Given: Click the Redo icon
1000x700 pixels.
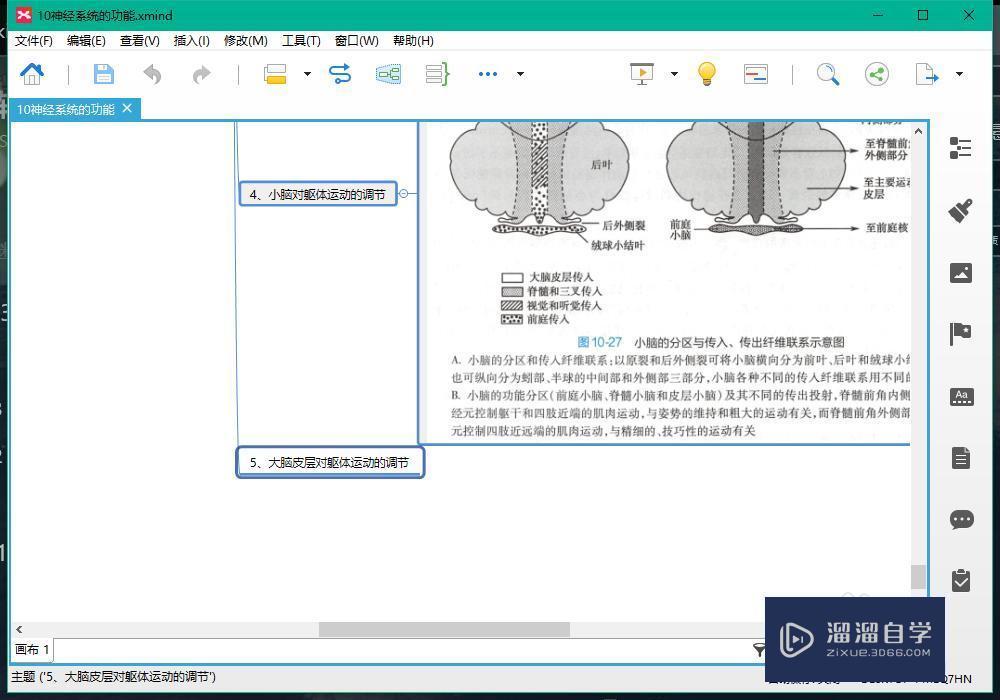Looking at the screenshot, I should click(201, 74).
